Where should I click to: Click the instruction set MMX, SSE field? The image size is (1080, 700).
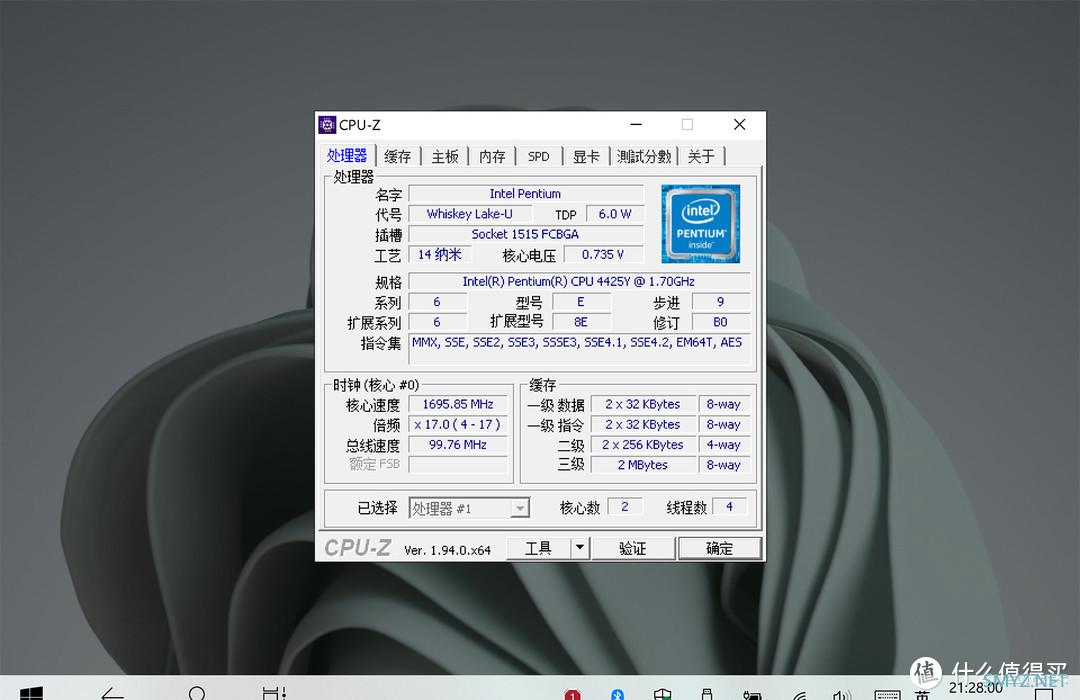click(579, 349)
